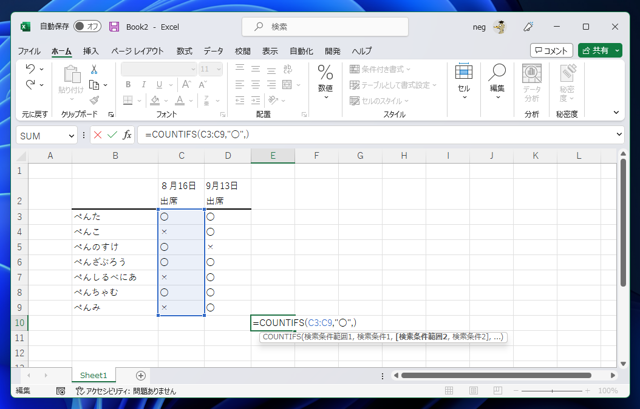
Task: Toggle Underline formatting
Action: click(x=159, y=84)
